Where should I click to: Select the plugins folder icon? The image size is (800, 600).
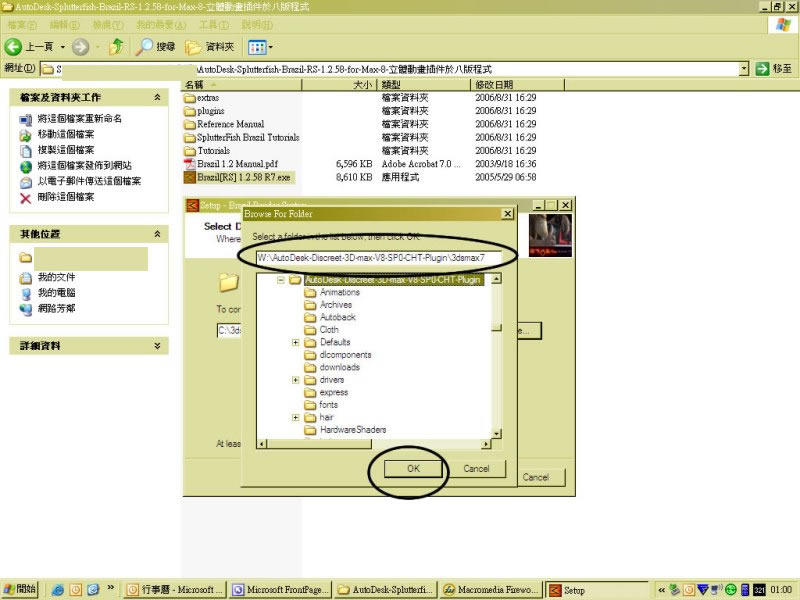coord(190,111)
